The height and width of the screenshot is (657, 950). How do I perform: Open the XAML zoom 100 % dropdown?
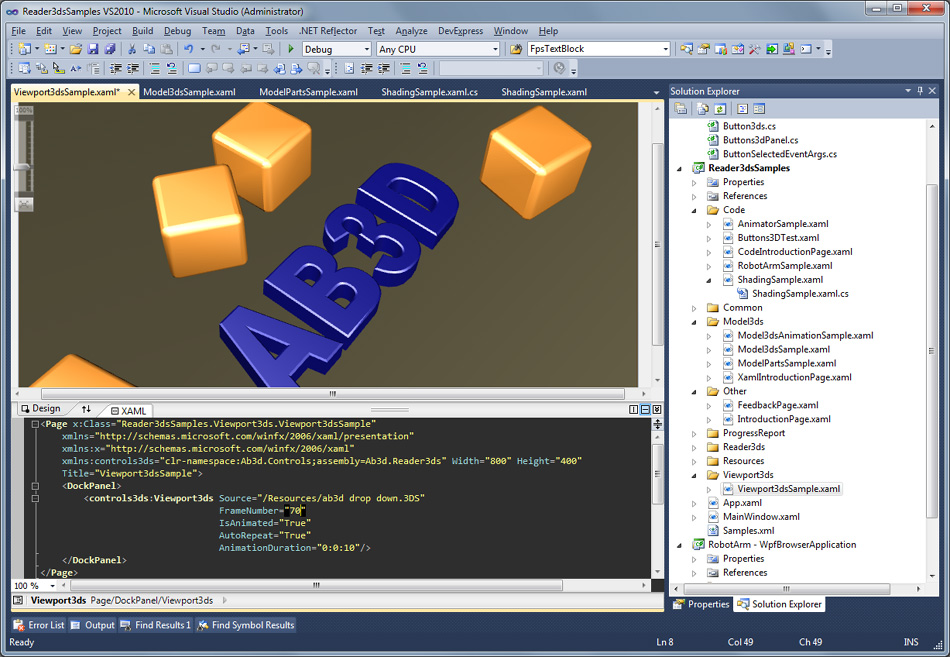pos(53,586)
